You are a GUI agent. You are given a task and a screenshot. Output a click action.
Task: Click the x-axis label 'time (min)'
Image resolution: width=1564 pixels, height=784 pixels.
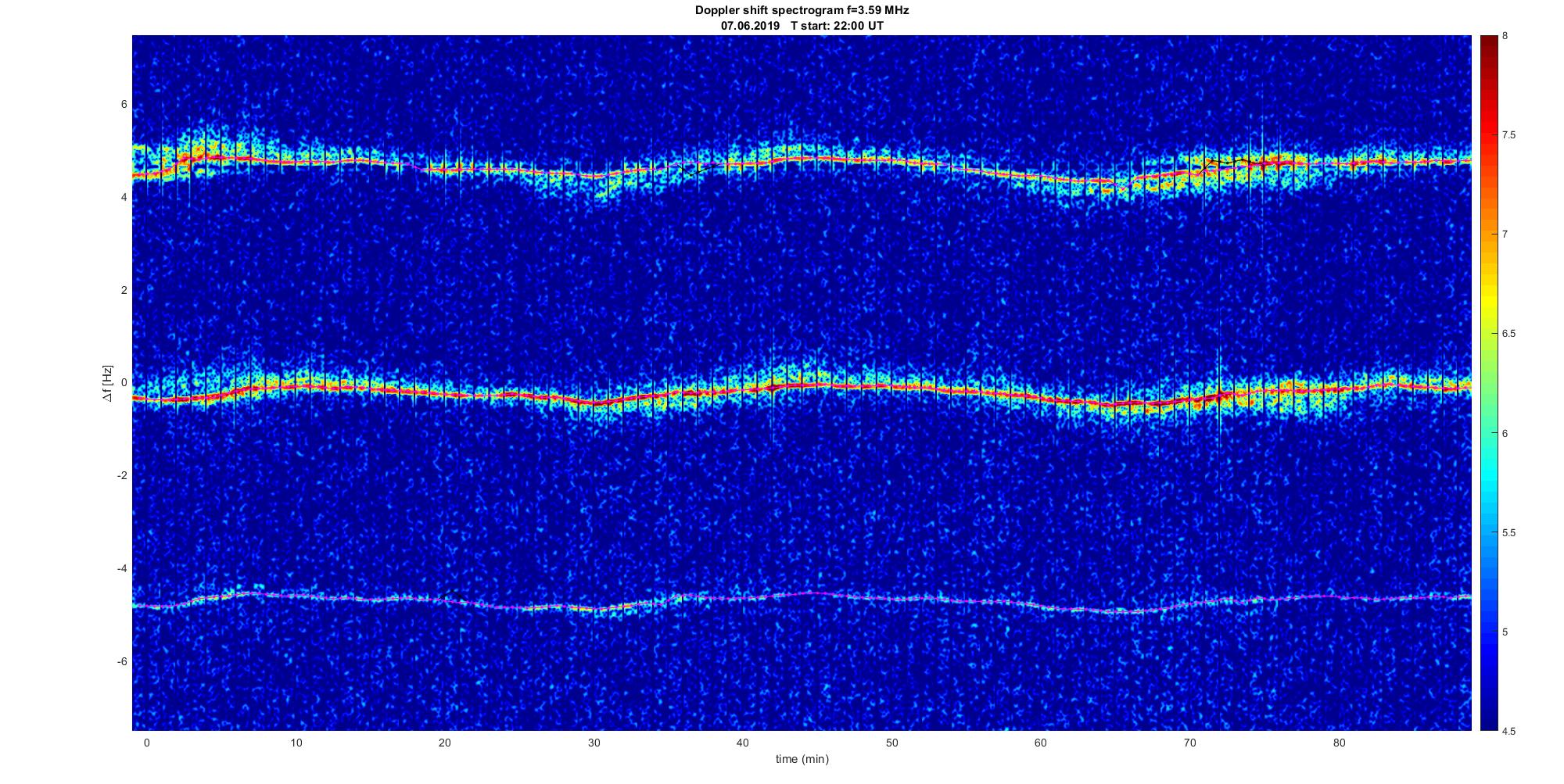(x=802, y=759)
